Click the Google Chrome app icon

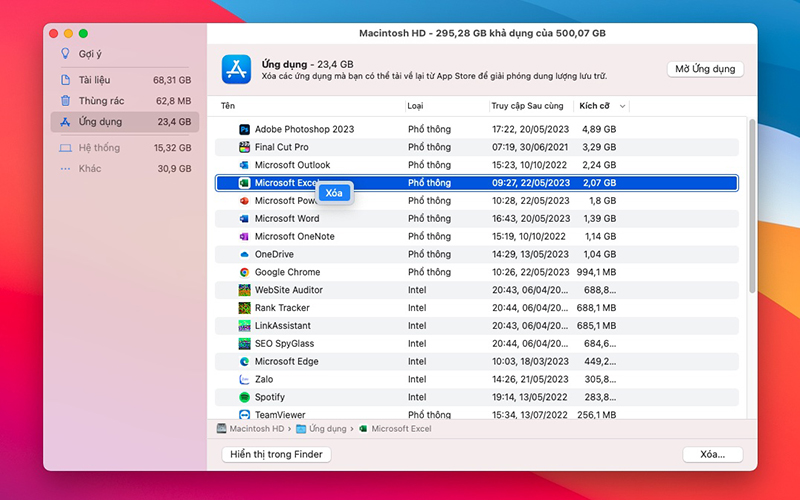point(244,272)
